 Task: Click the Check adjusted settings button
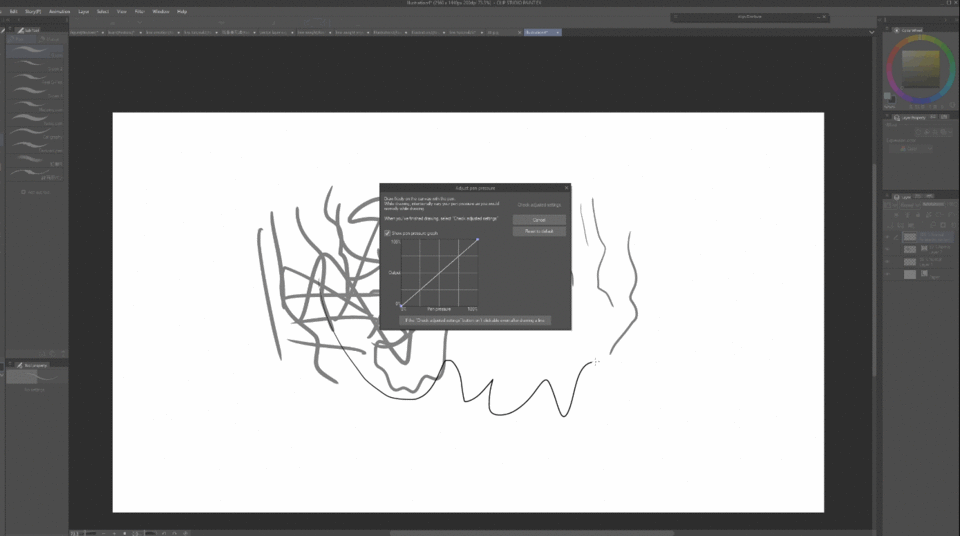coord(539,205)
